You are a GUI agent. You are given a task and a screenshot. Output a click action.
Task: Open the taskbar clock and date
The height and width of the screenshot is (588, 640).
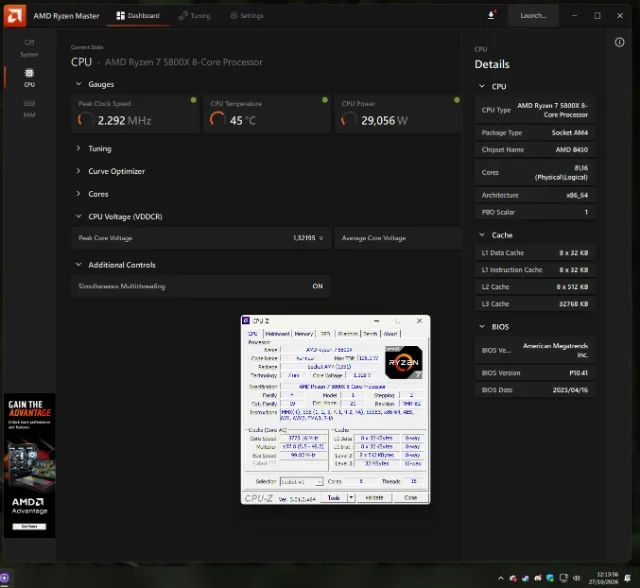click(x=604, y=578)
